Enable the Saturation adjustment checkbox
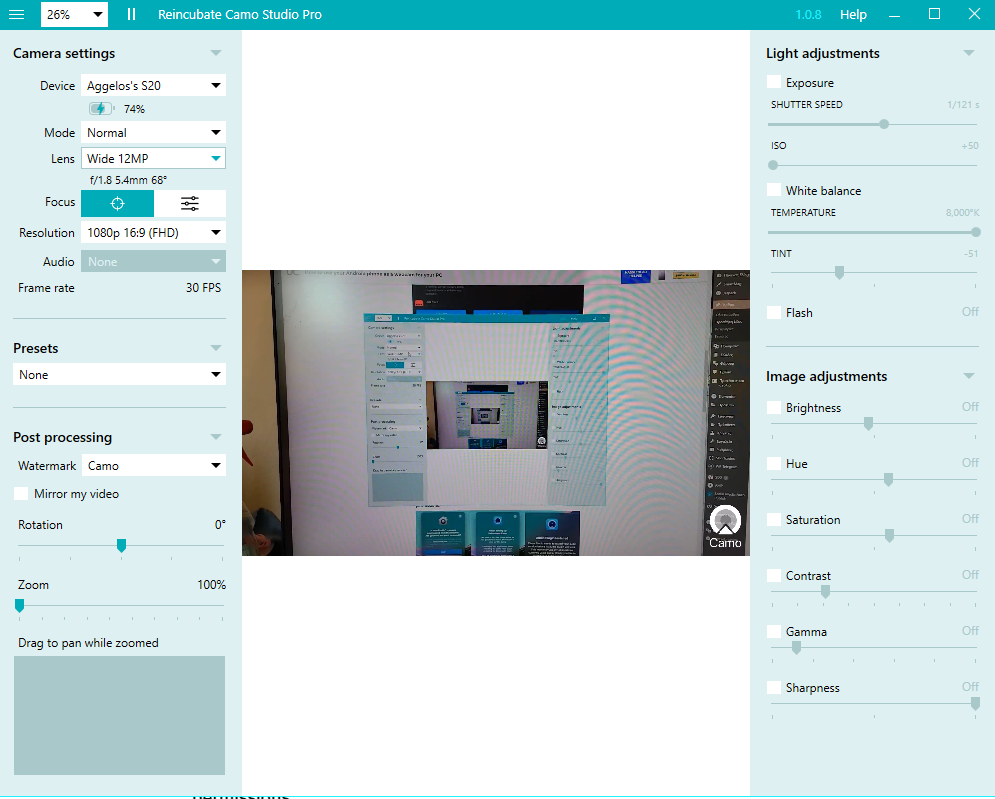This screenshot has height=799, width=995. click(x=774, y=519)
